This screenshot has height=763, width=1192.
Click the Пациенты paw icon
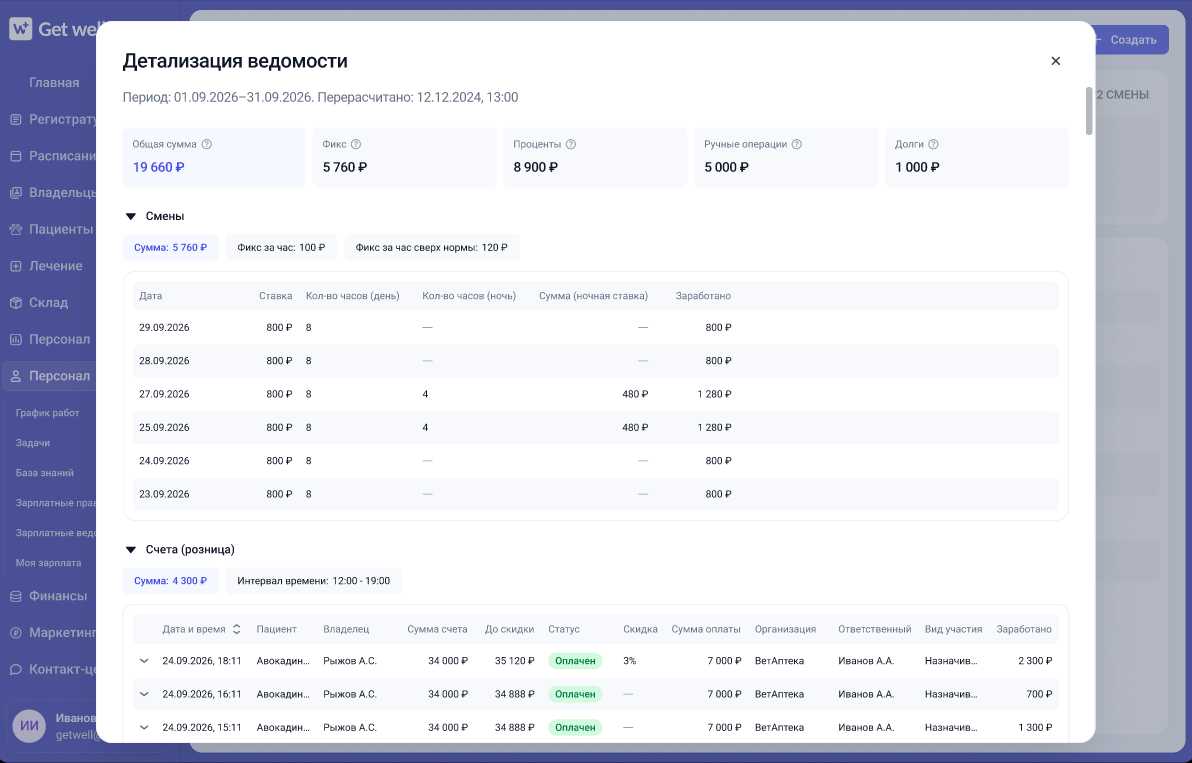point(15,230)
